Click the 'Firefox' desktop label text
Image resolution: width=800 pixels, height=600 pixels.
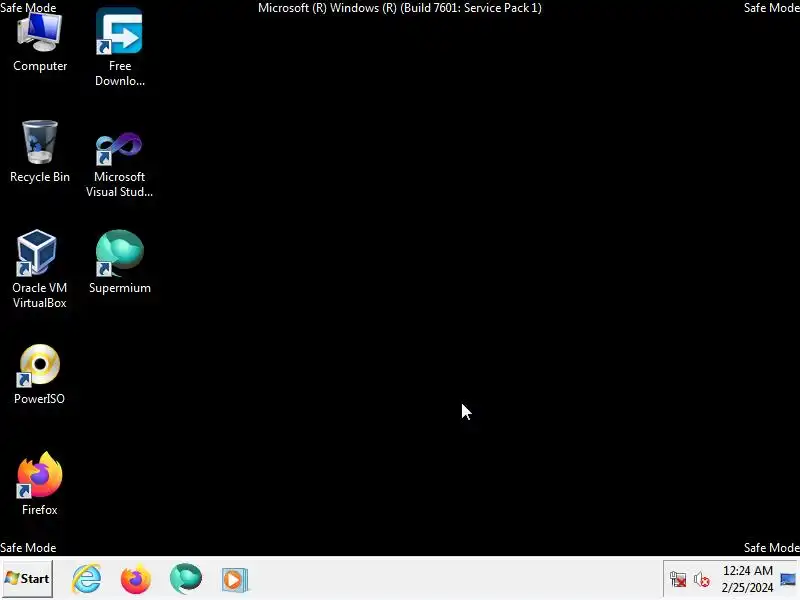39,510
